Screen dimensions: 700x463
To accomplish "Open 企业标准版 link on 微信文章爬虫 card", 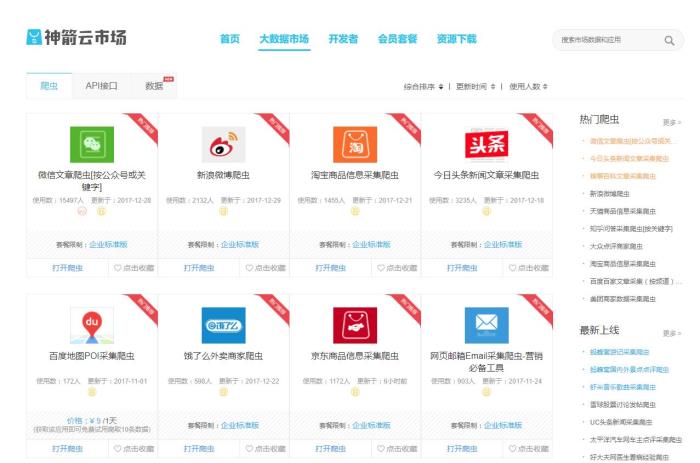I will (x=108, y=244).
